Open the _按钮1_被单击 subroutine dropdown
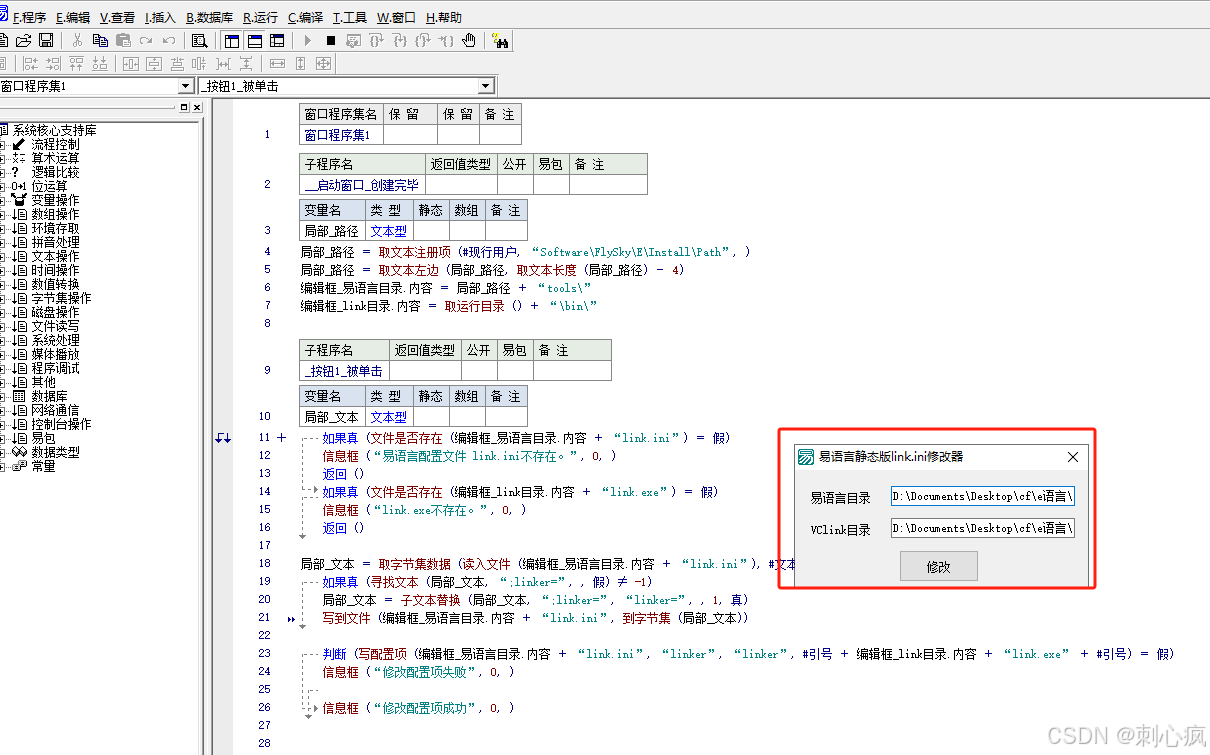 486,87
